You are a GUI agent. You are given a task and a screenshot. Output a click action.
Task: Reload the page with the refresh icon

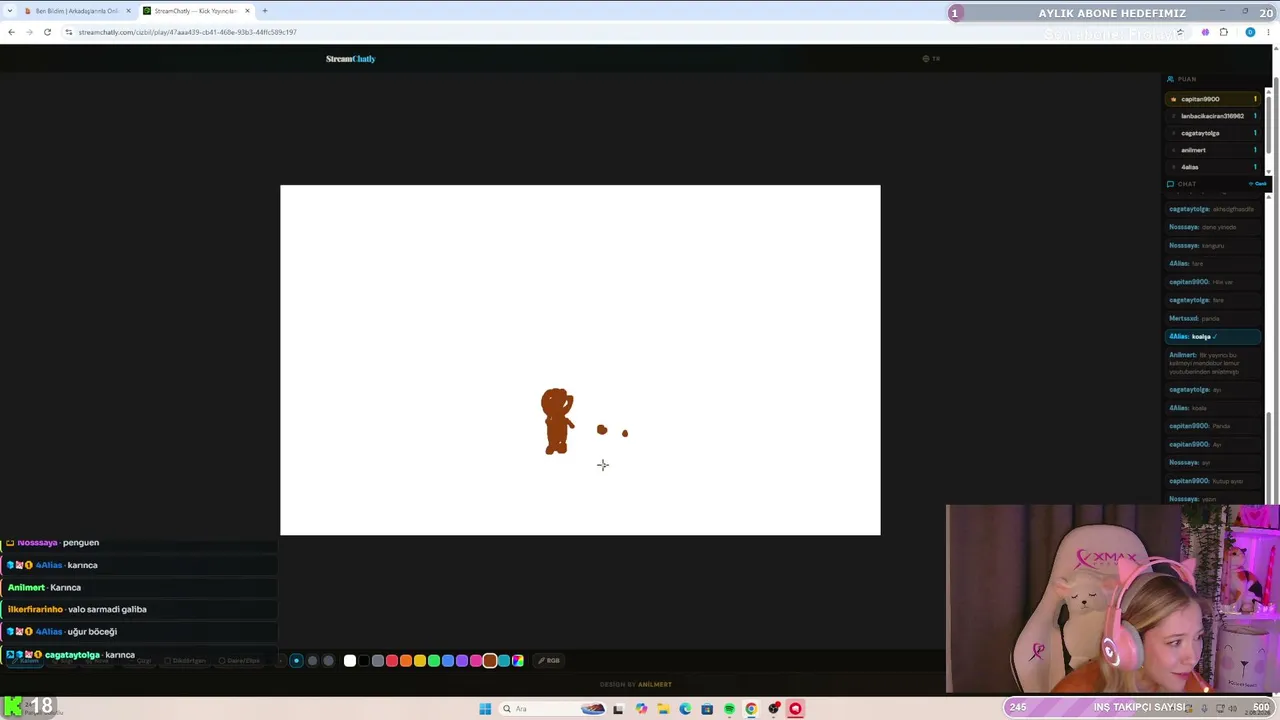[x=47, y=32]
